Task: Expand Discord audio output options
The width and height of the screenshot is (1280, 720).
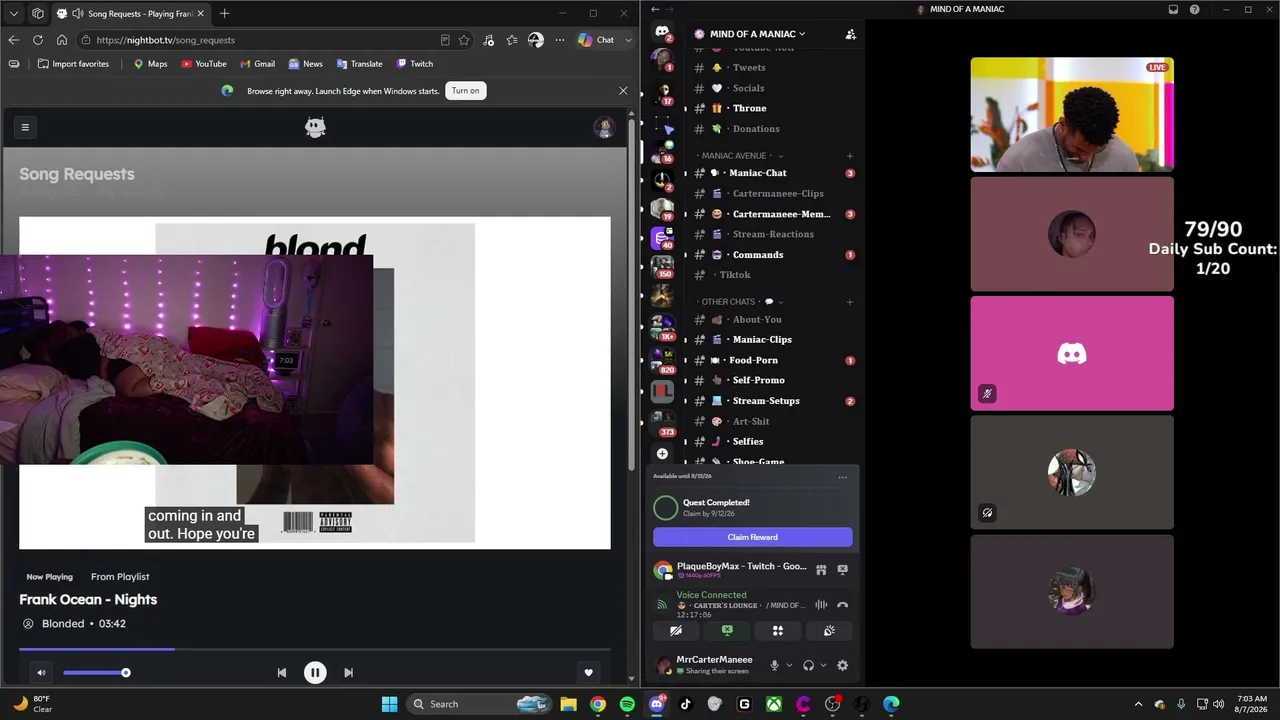Action: [823, 665]
